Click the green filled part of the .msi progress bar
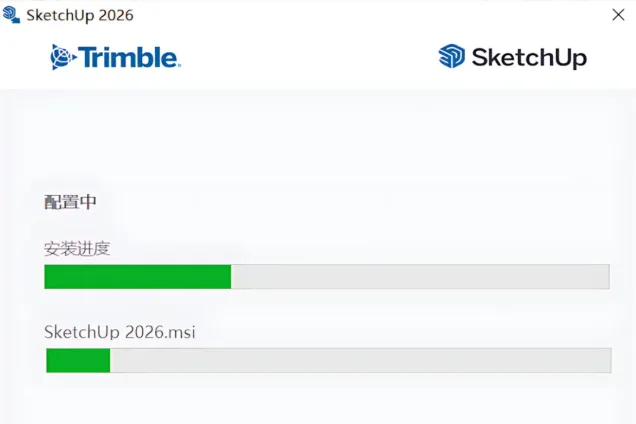 coord(78,361)
